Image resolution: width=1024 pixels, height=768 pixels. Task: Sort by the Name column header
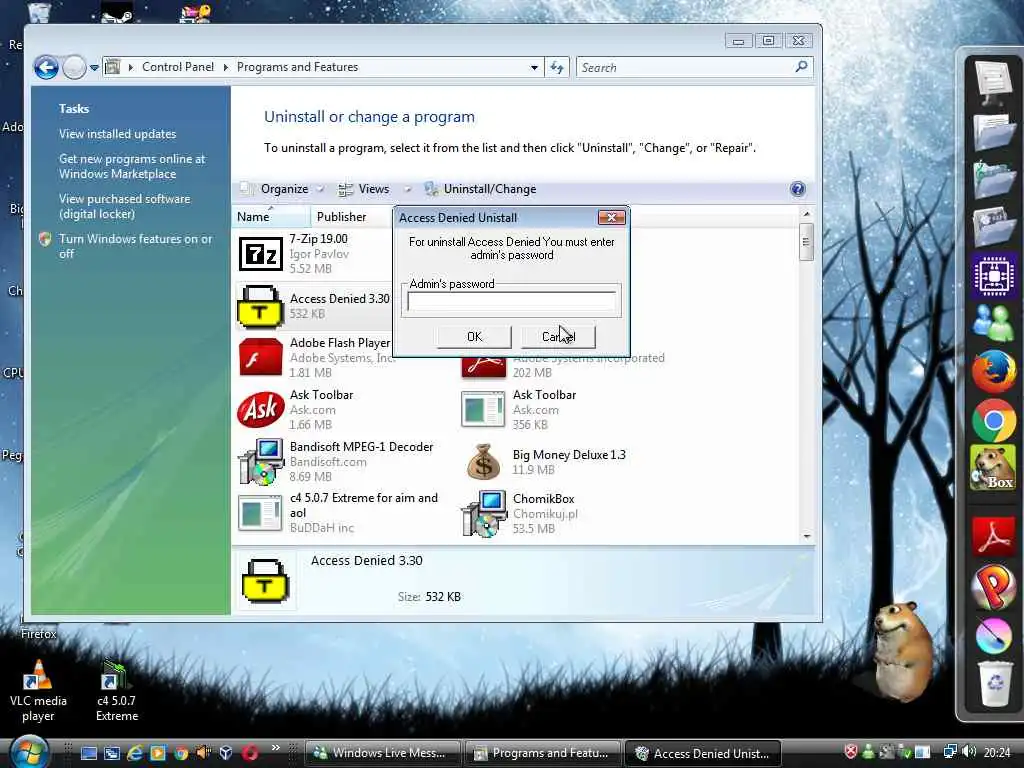270,217
